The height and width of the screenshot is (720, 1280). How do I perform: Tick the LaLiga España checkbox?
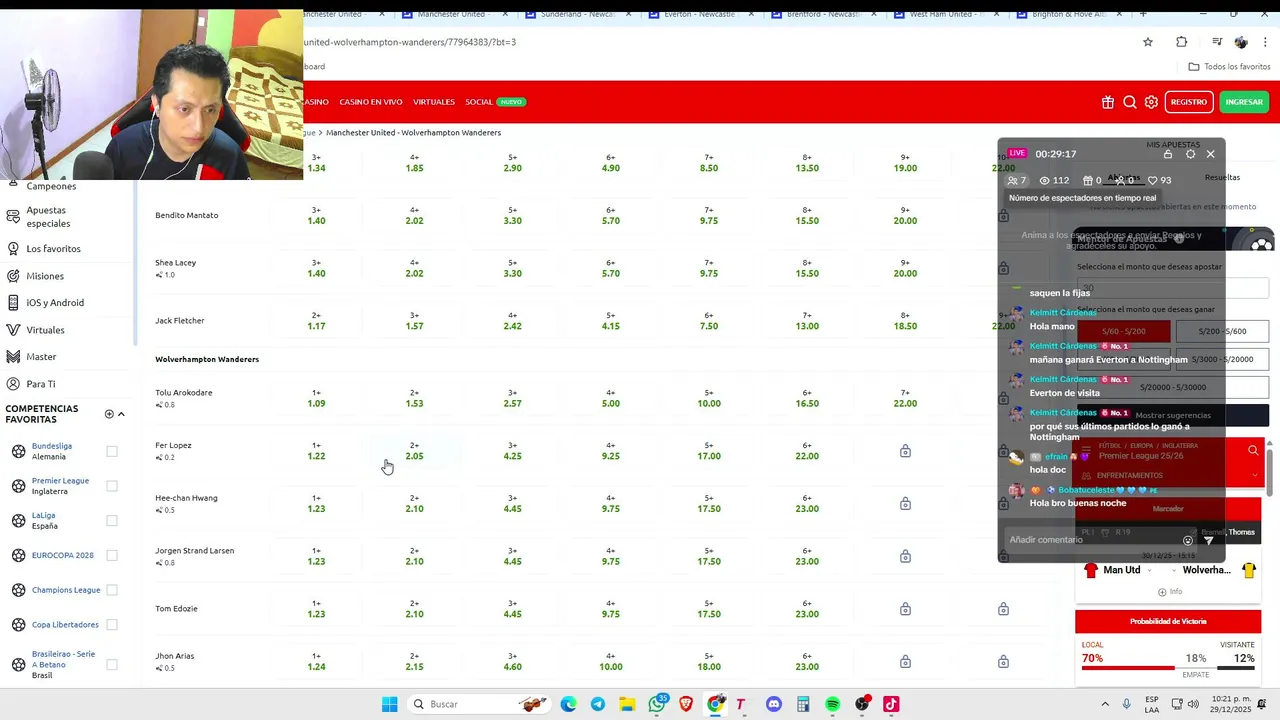pyautogui.click(x=112, y=520)
